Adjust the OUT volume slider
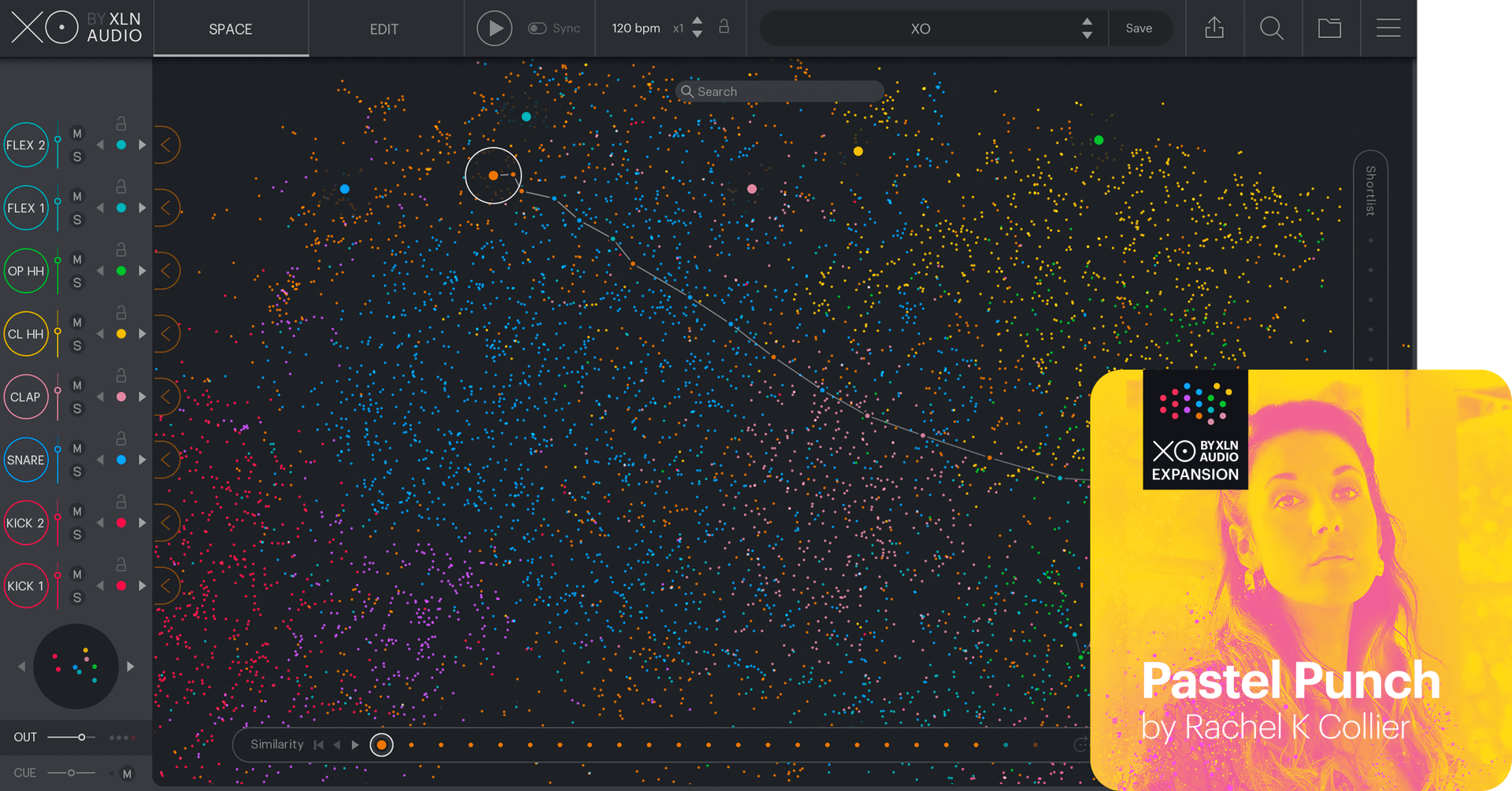This screenshot has height=791, width=1512. [x=72, y=737]
